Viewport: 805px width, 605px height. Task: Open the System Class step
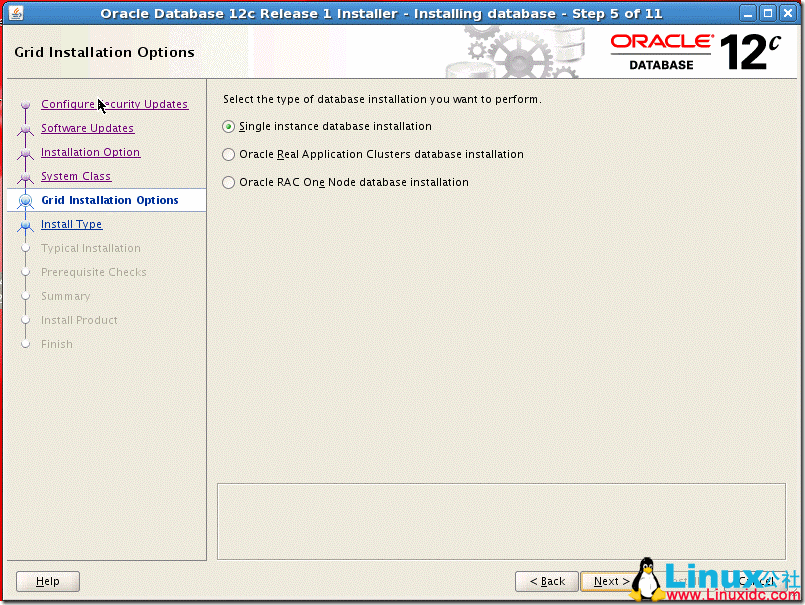(x=75, y=176)
